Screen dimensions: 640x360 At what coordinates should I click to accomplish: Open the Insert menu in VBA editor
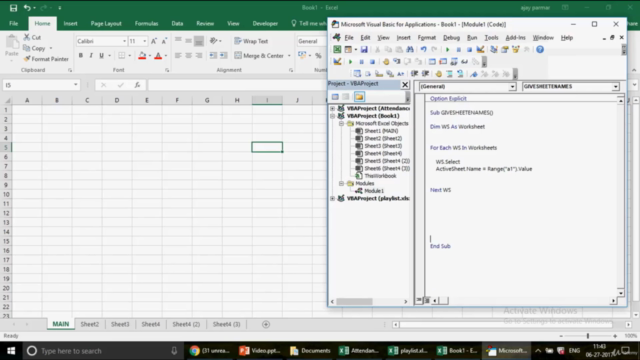coord(403,38)
